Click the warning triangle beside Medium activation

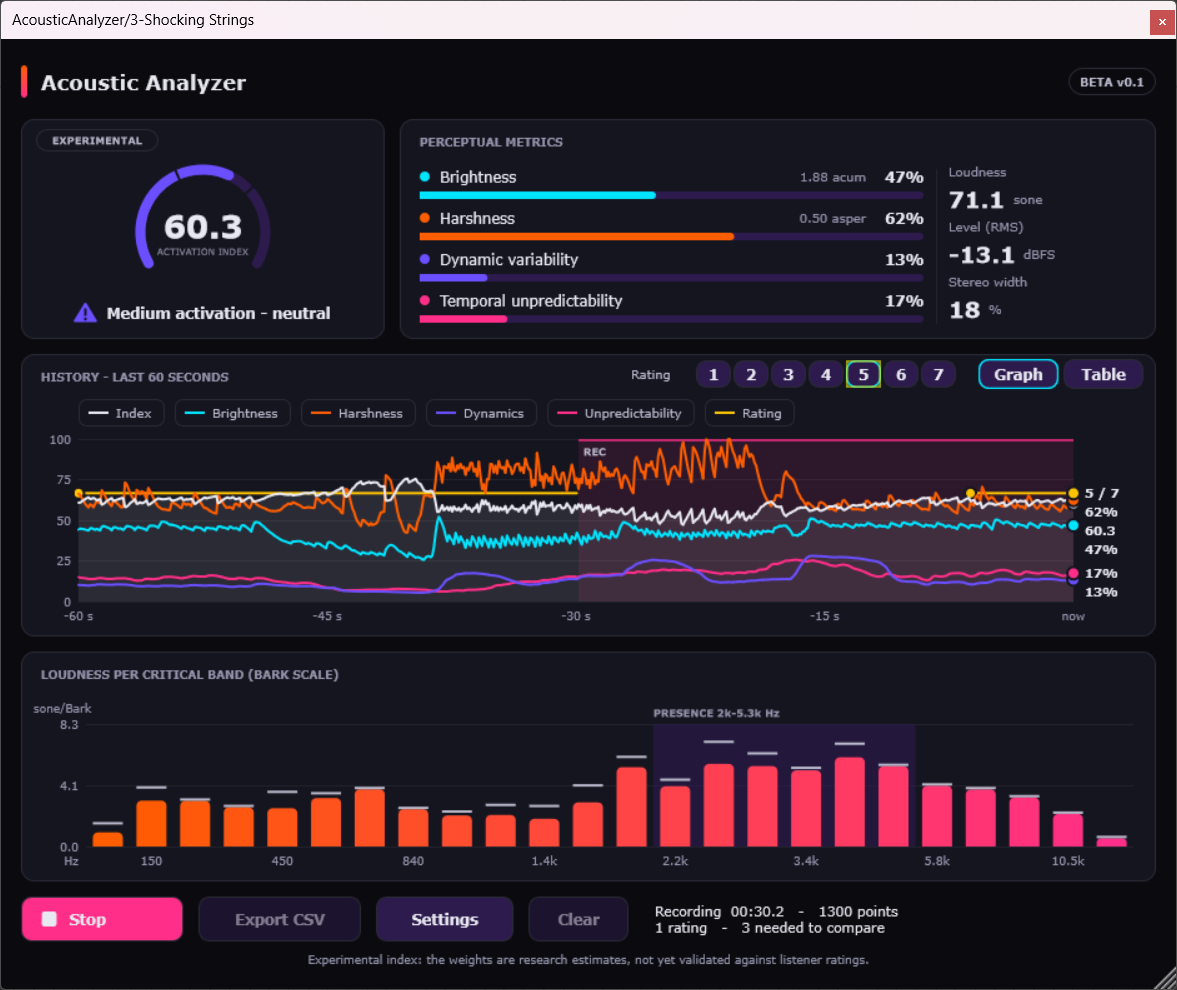pyautogui.click(x=85, y=313)
